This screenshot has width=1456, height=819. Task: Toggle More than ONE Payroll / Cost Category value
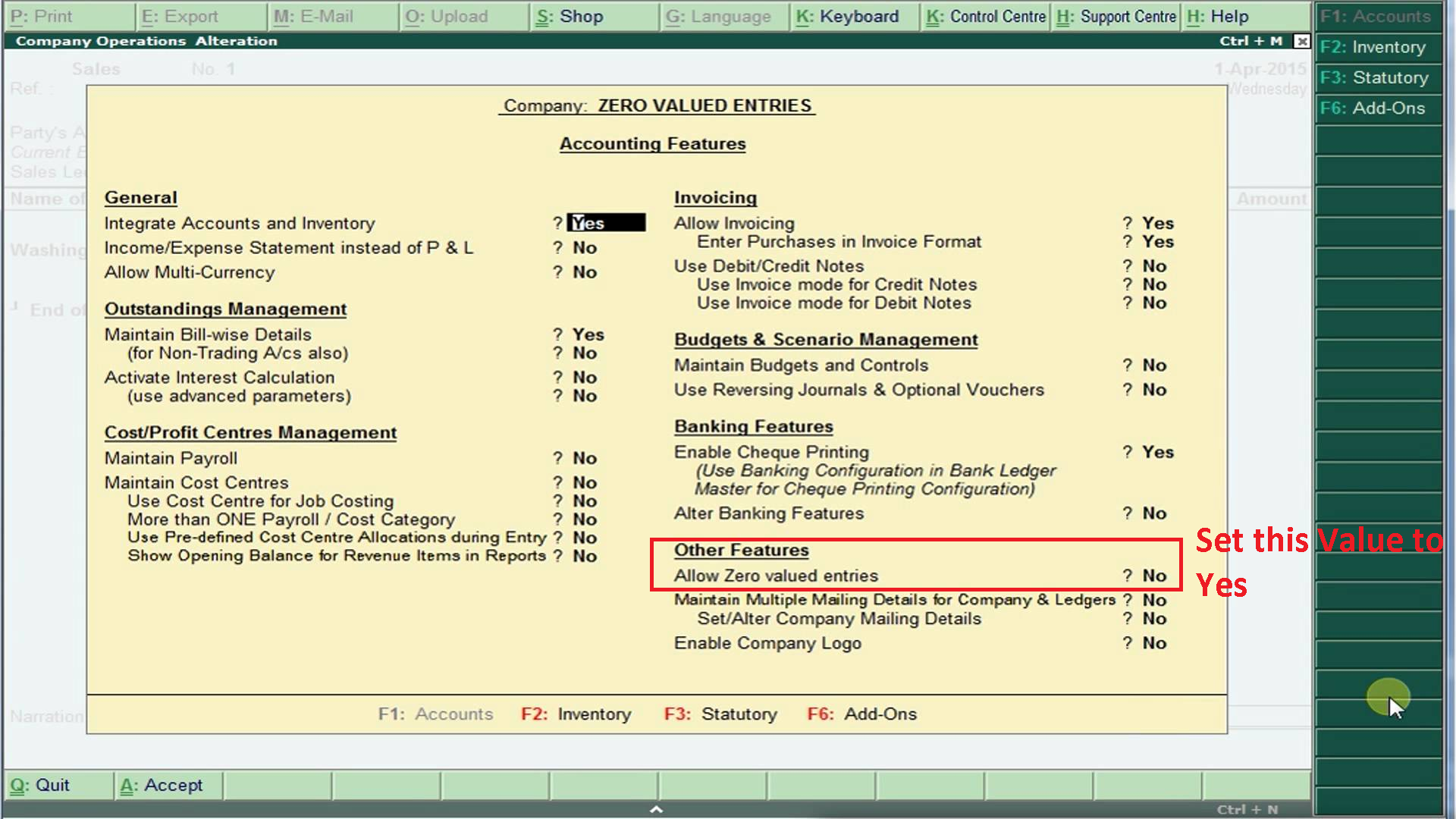click(x=585, y=519)
